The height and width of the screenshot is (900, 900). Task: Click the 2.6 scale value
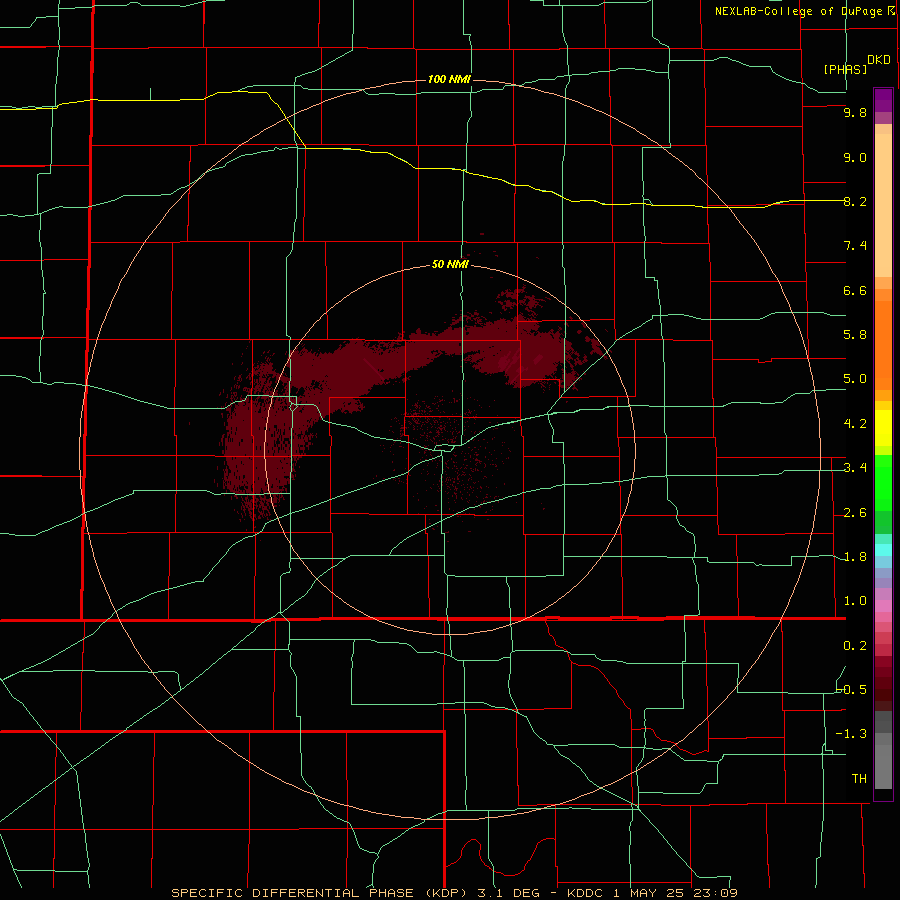tap(855, 513)
